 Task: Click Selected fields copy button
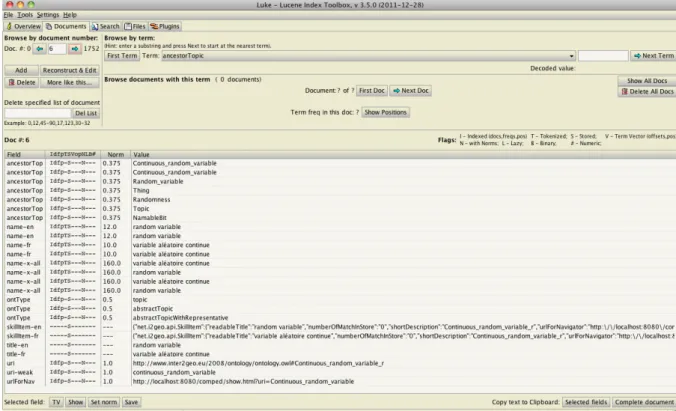point(586,402)
